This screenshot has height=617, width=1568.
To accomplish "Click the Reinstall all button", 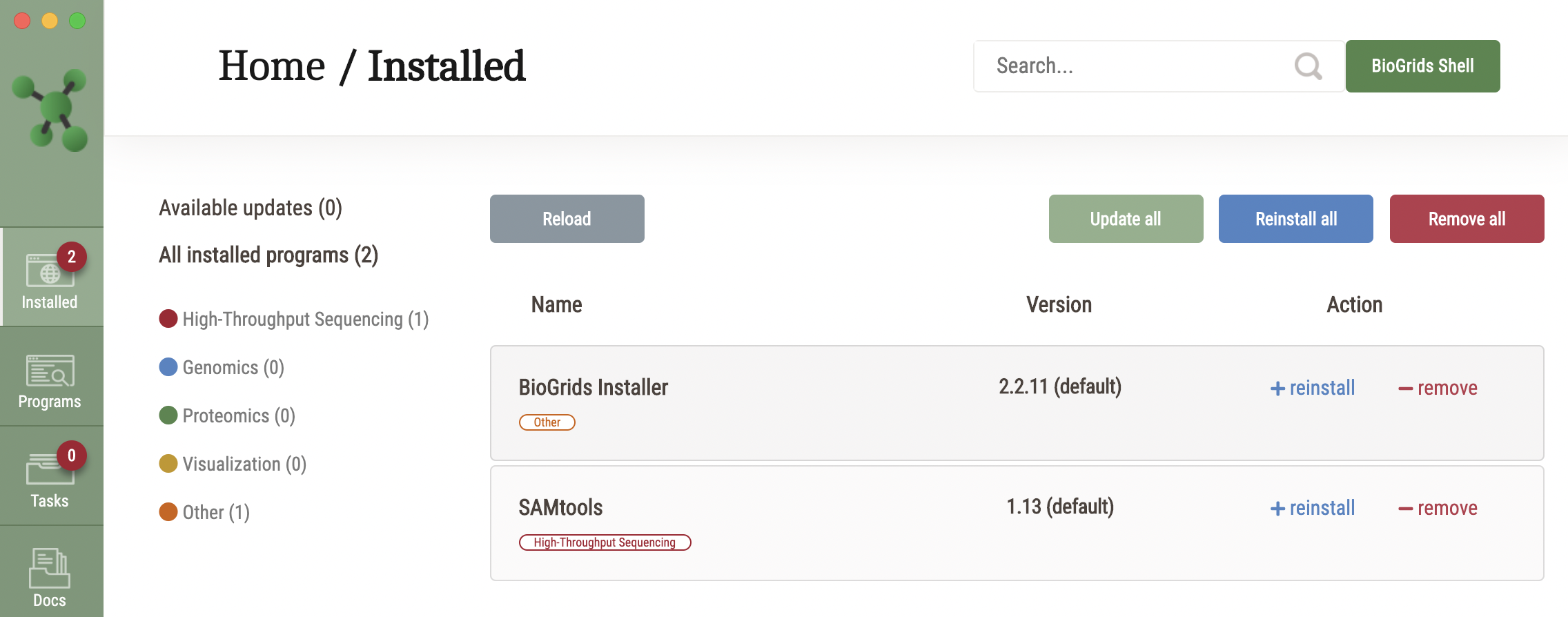I will (x=1295, y=219).
